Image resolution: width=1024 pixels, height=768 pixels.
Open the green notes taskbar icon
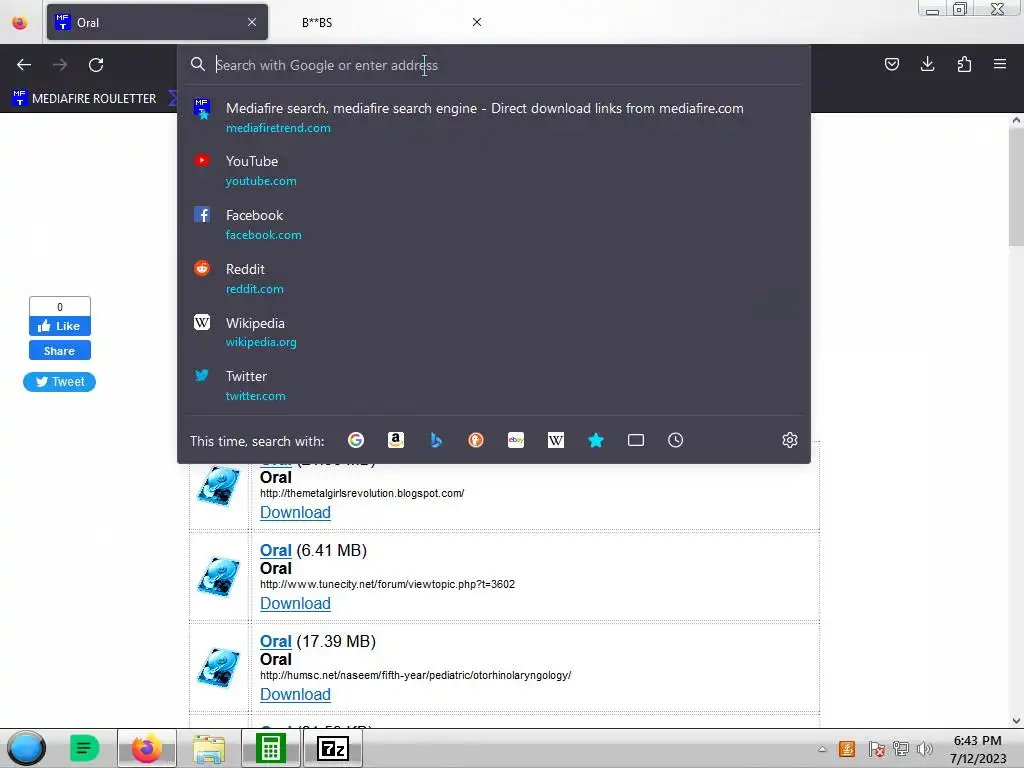(84, 748)
